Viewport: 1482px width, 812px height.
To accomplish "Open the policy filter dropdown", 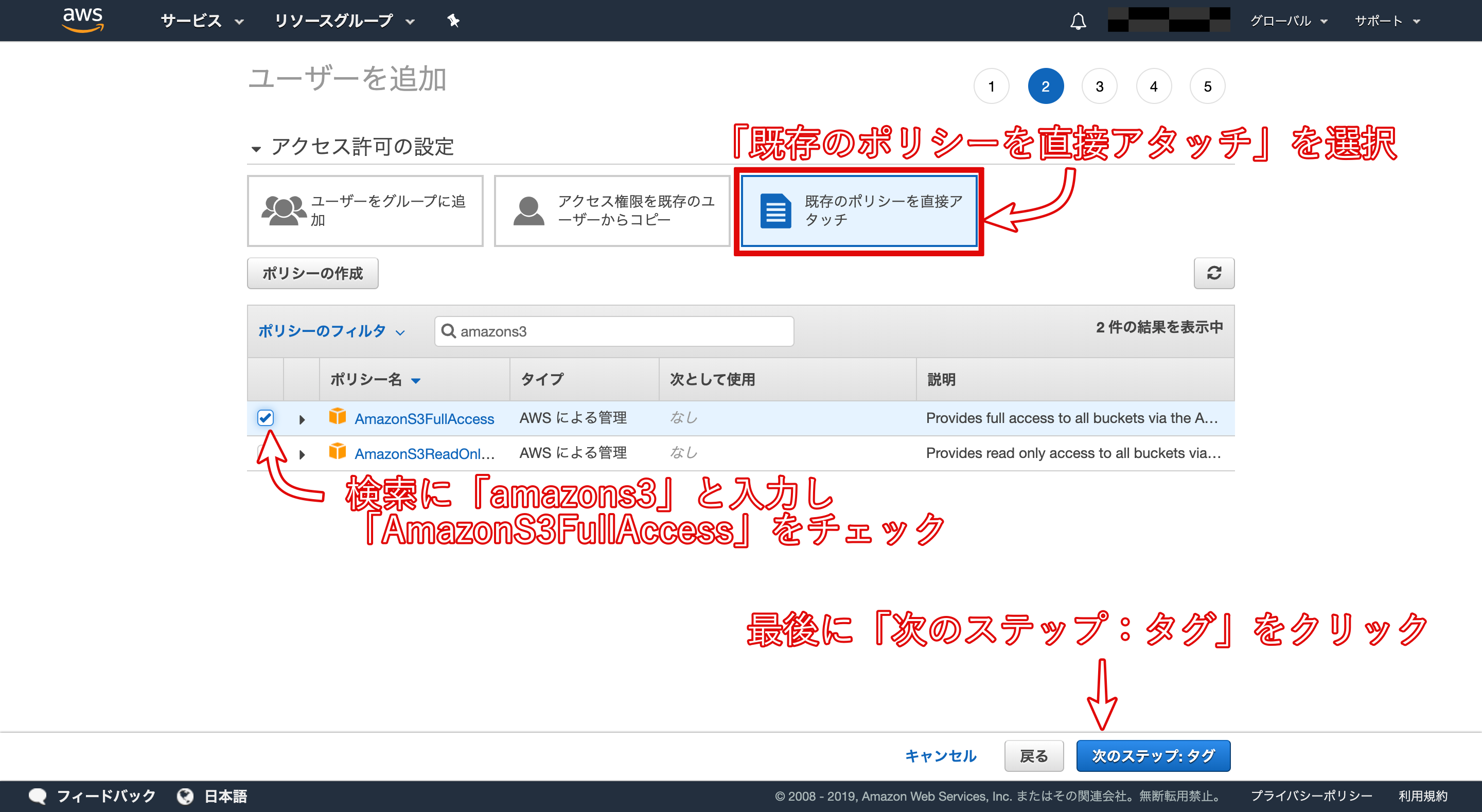I will [331, 331].
